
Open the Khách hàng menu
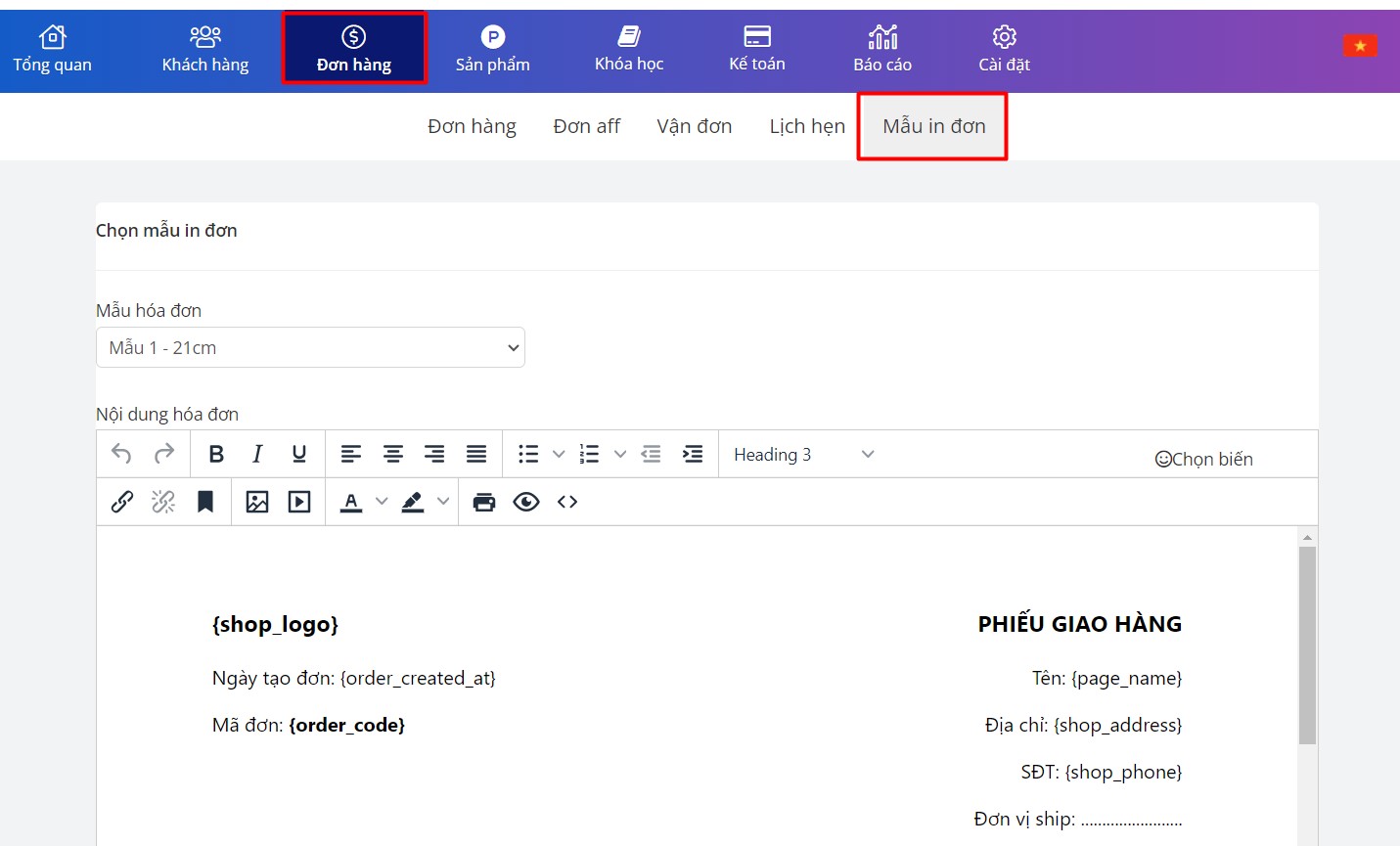(x=205, y=50)
